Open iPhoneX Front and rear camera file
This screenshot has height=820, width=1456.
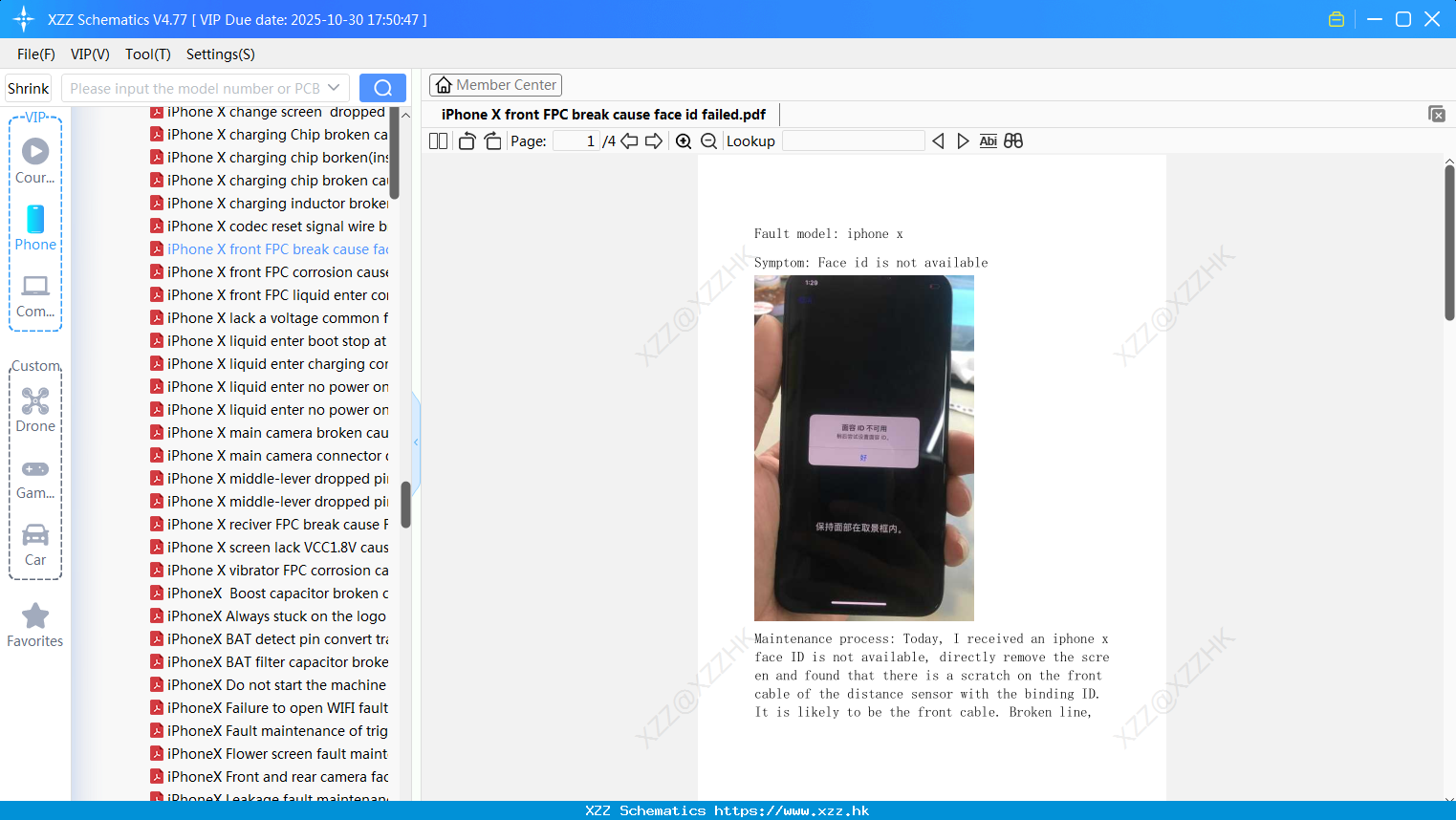(x=268, y=777)
